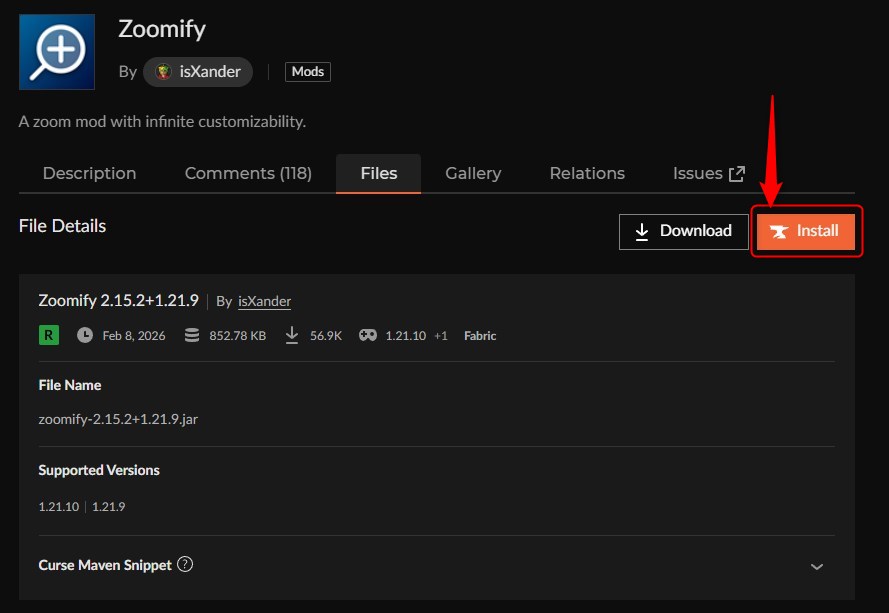
Task: Click the file size icon near 852.78 KB
Action: pyautogui.click(x=191, y=334)
